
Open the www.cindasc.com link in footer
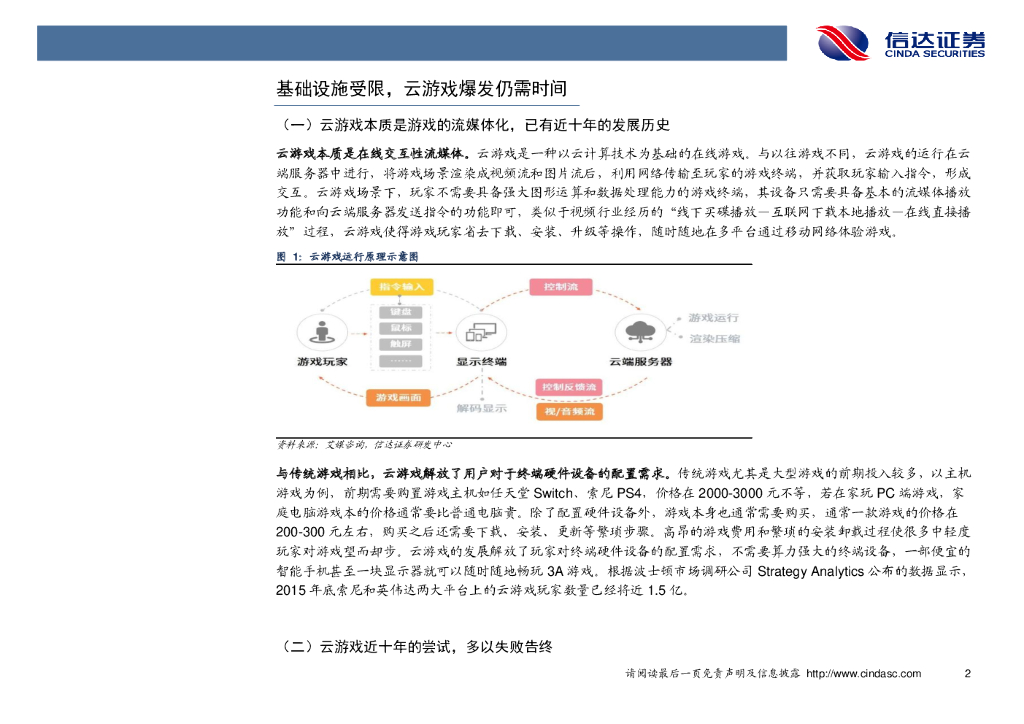click(863, 673)
